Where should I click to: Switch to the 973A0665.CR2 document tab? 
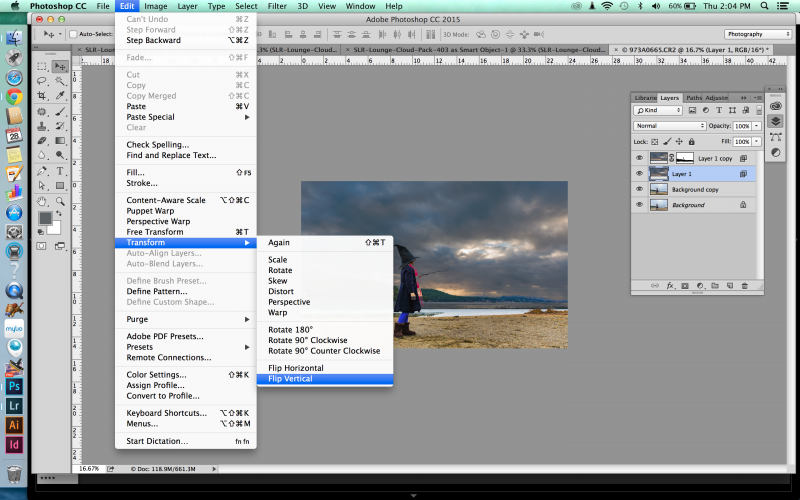click(691, 49)
